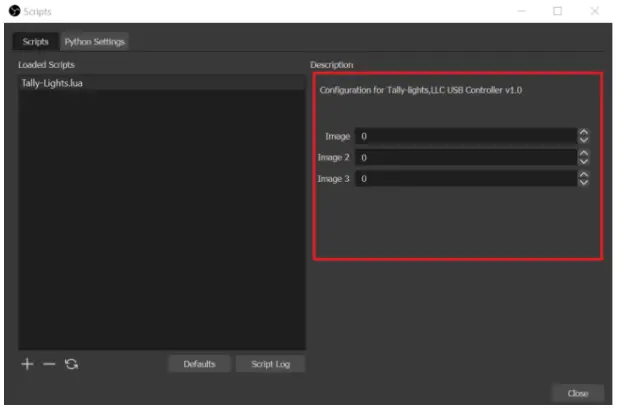Increase the Image value with up arrow
This screenshot has height=408, width=628.
584,132
